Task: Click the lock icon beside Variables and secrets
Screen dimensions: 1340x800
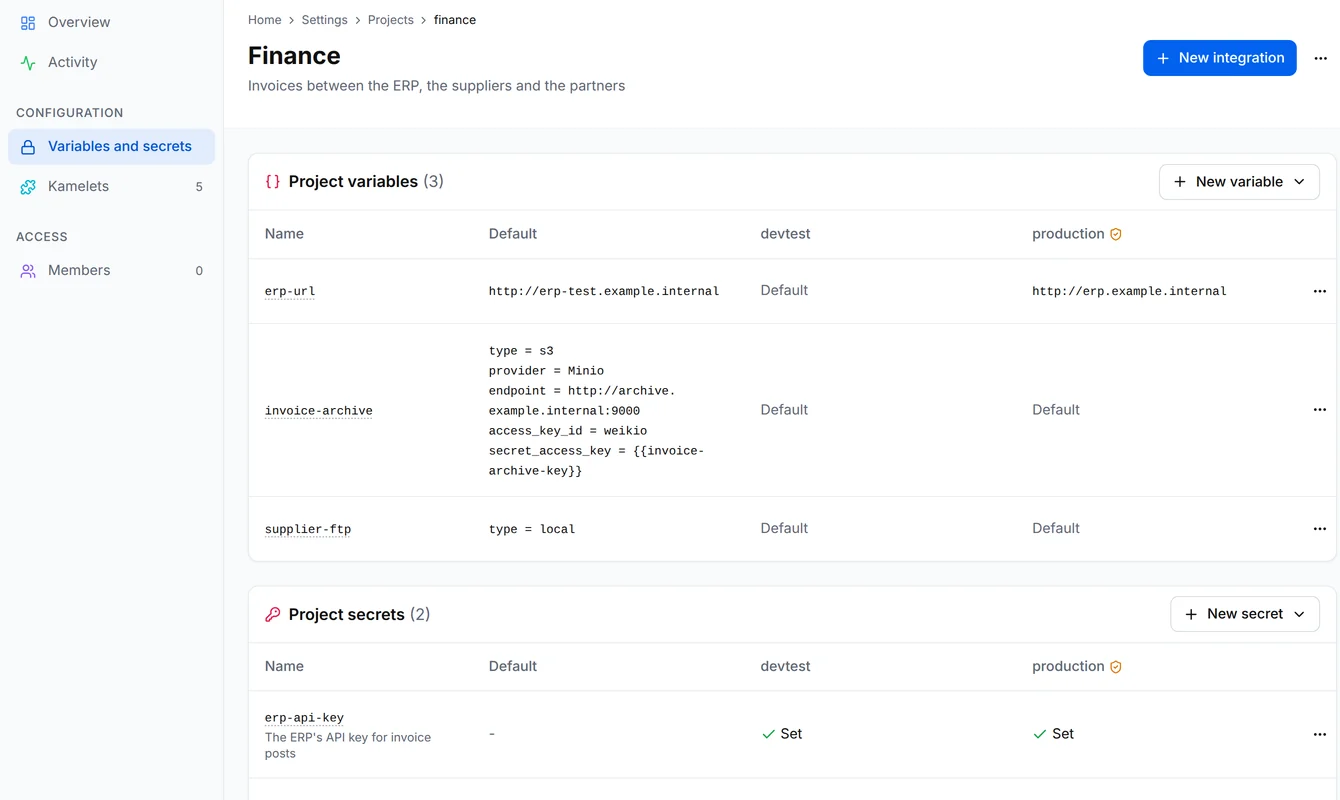Action: coord(28,146)
